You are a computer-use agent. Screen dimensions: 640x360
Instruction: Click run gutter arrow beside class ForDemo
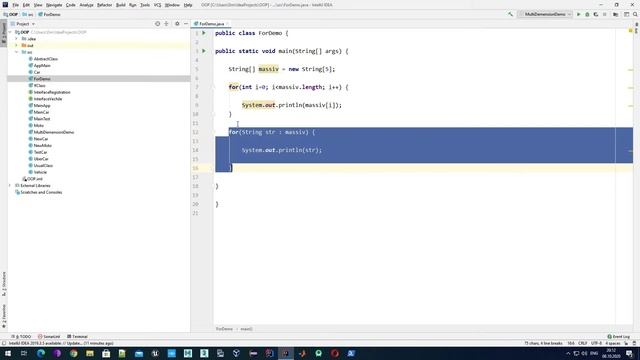[x=204, y=33]
